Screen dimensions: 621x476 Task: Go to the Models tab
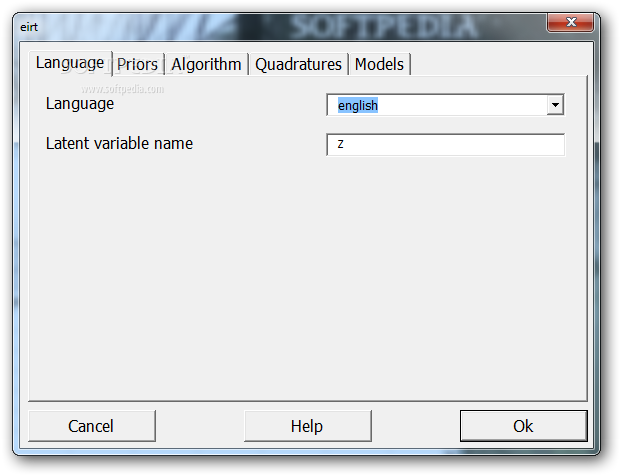coord(379,64)
